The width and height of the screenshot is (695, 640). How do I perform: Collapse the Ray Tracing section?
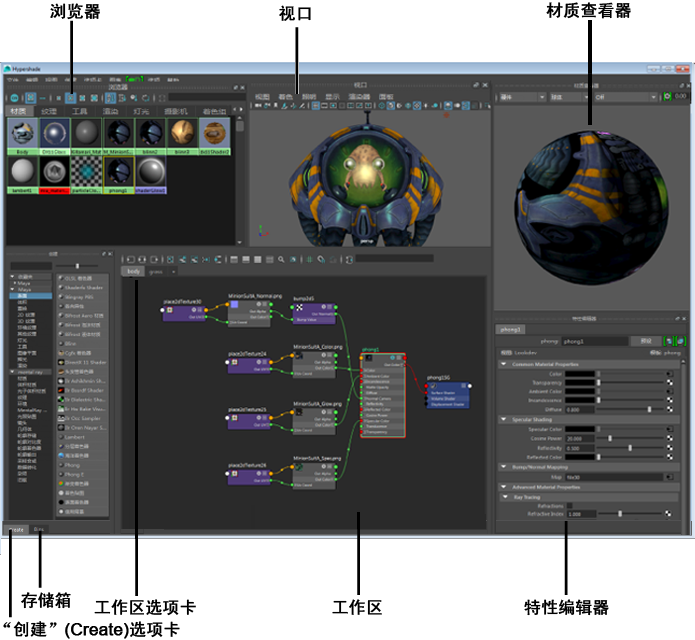[505, 497]
